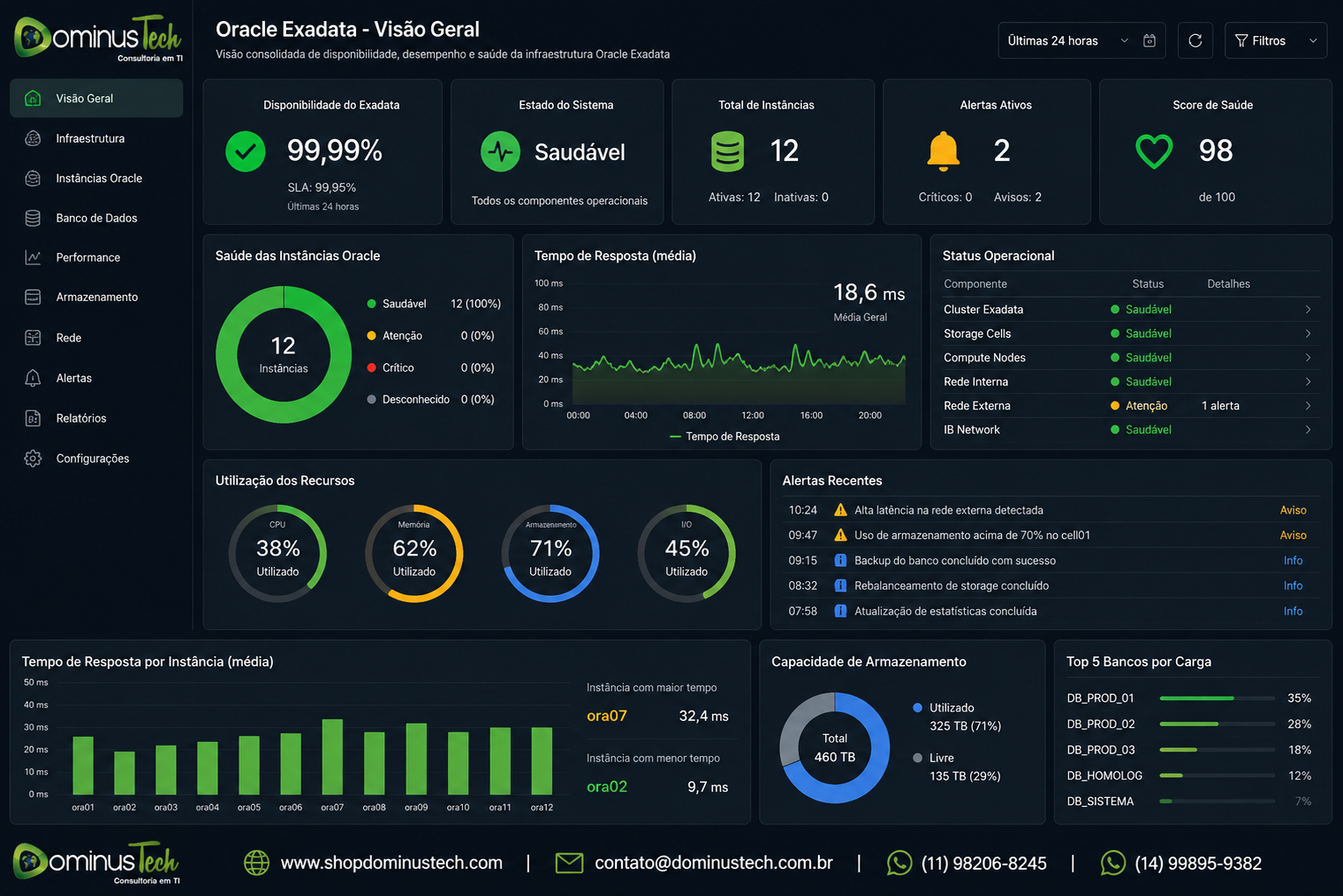Click the Configurações gear icon
The height and width of the screenshot is (896, 1343).
tap(33, 458)
